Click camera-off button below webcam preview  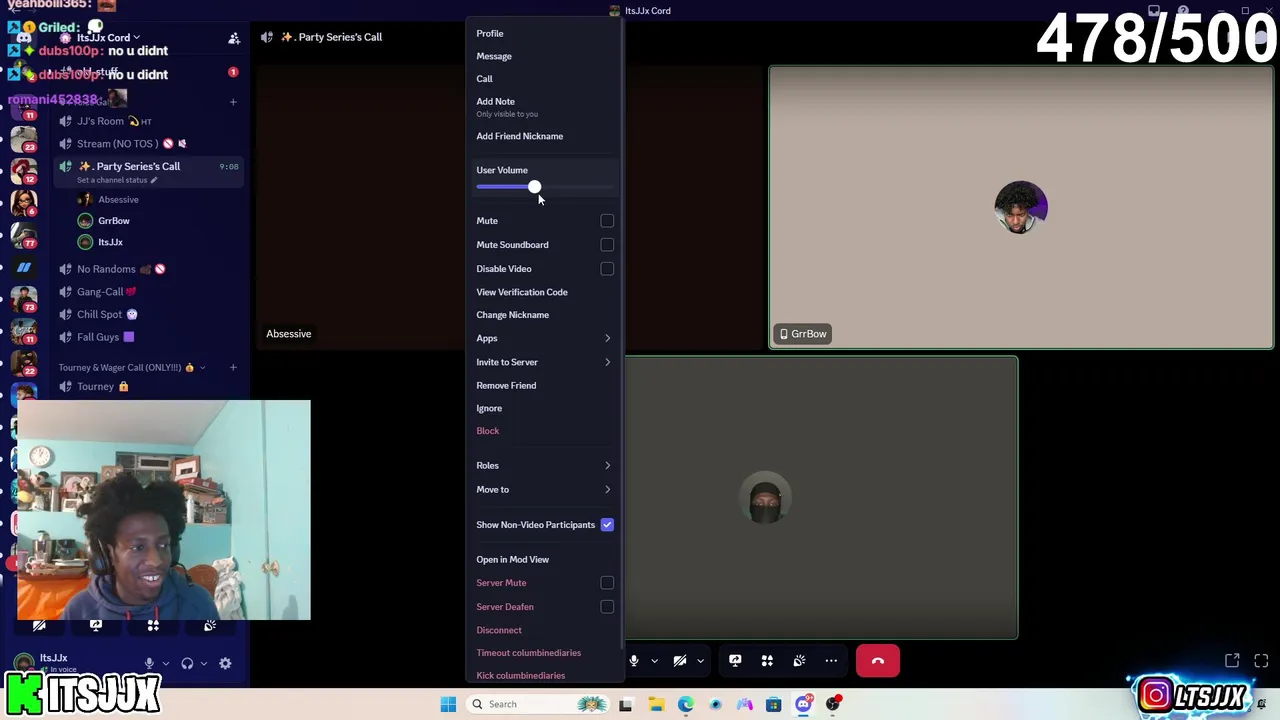point(39,625)
